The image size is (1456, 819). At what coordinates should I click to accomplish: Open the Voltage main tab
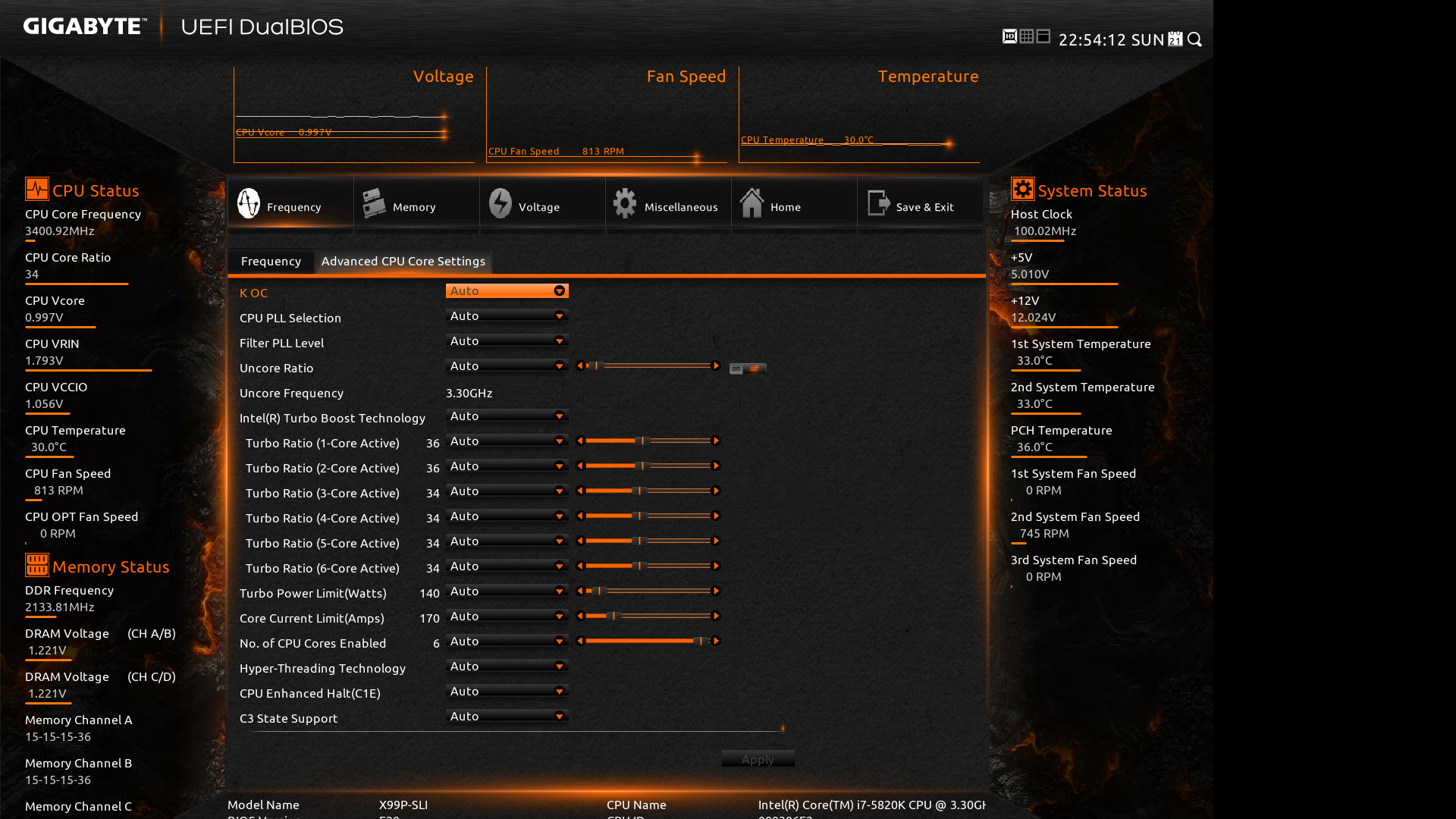[541, 203]
